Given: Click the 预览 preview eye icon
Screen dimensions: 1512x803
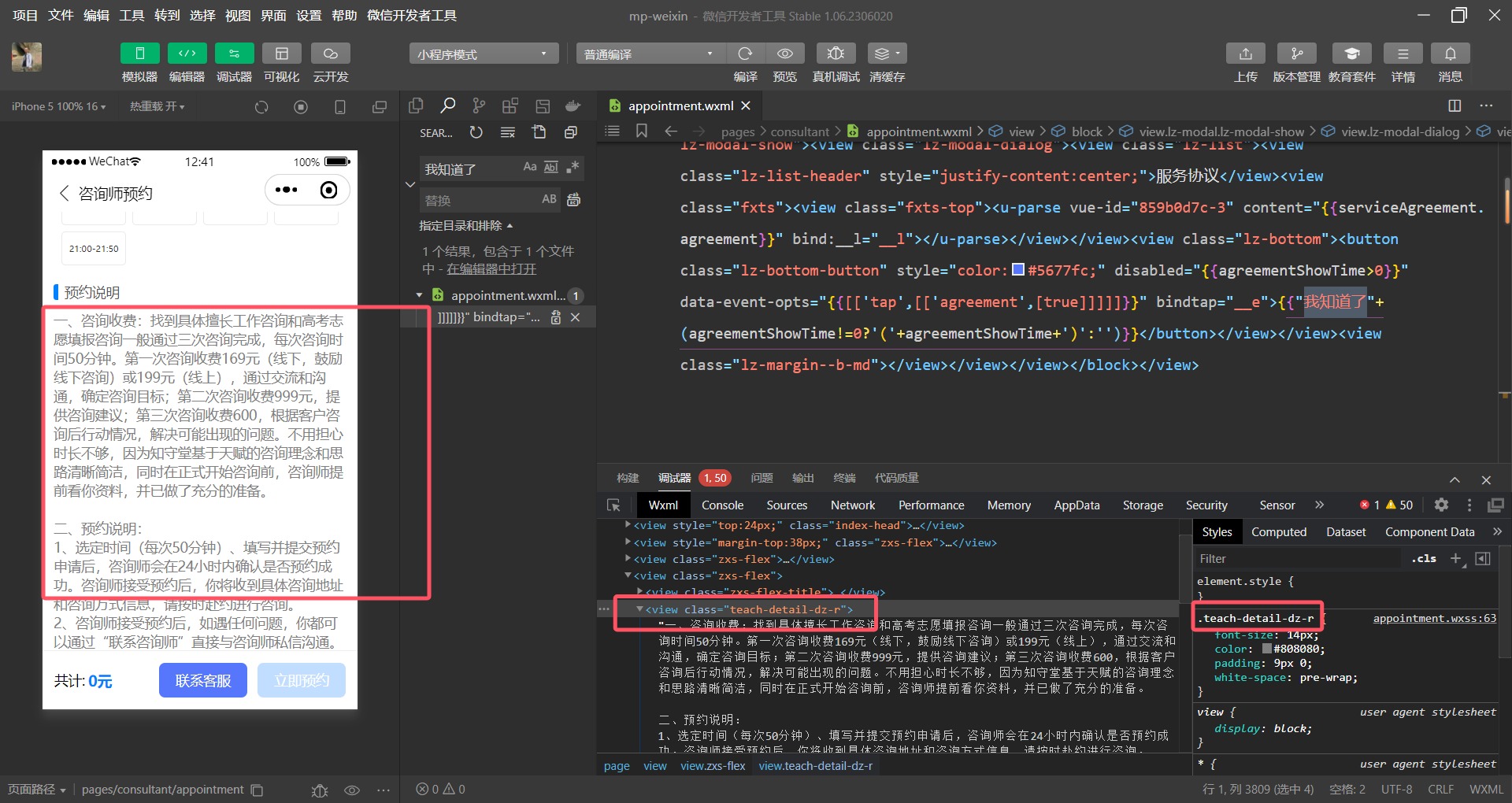Looking at the screenshot, I should click(x=785, y=54).
